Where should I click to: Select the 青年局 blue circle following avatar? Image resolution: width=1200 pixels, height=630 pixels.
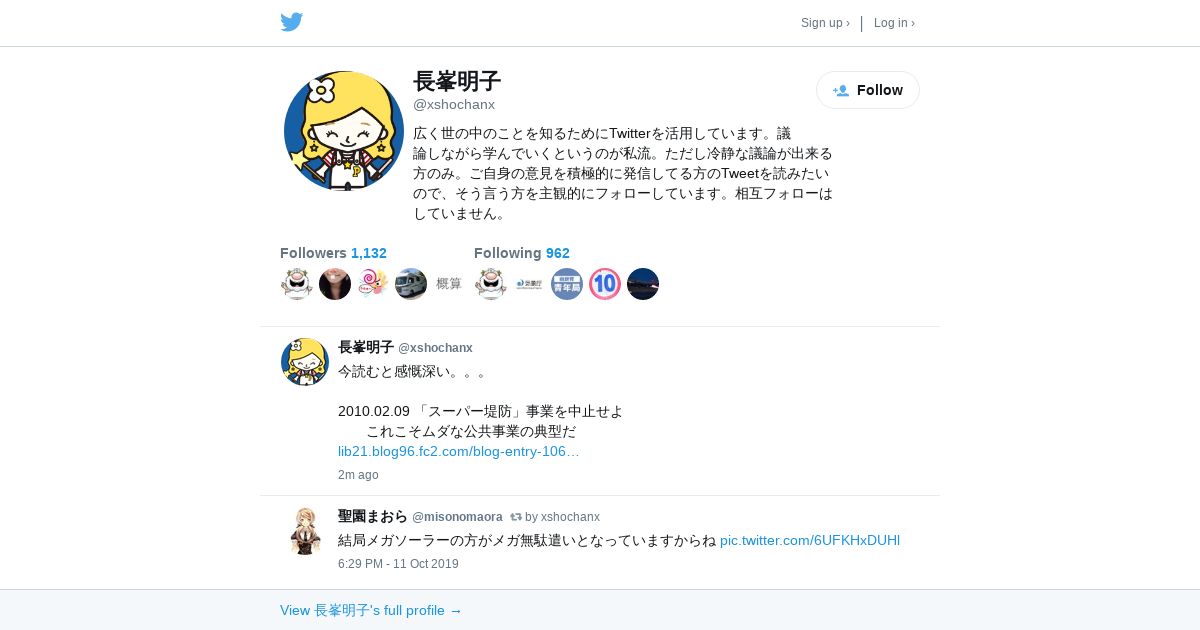tap(567, 284)
